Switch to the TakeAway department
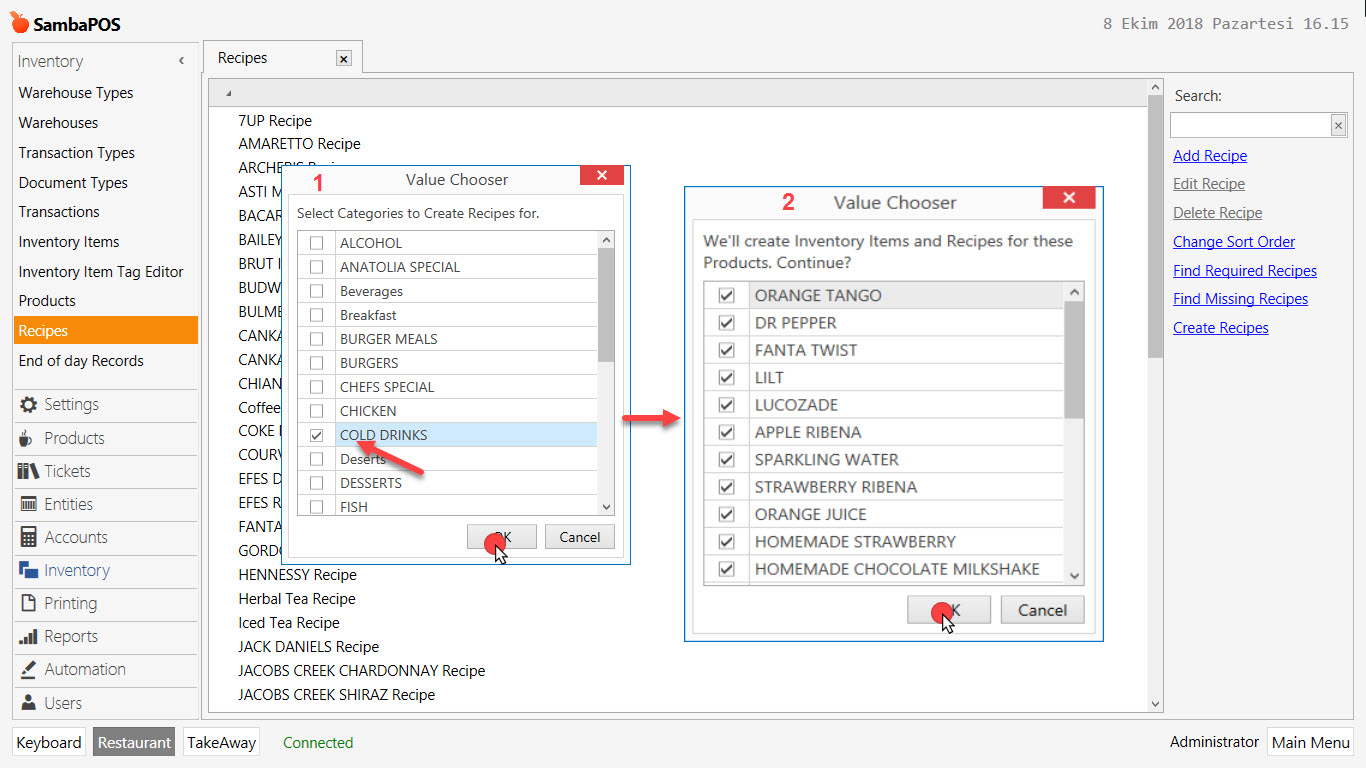The height and width of the screenshot is (768, 1366). pyautogui.click(x=220, y=741)
